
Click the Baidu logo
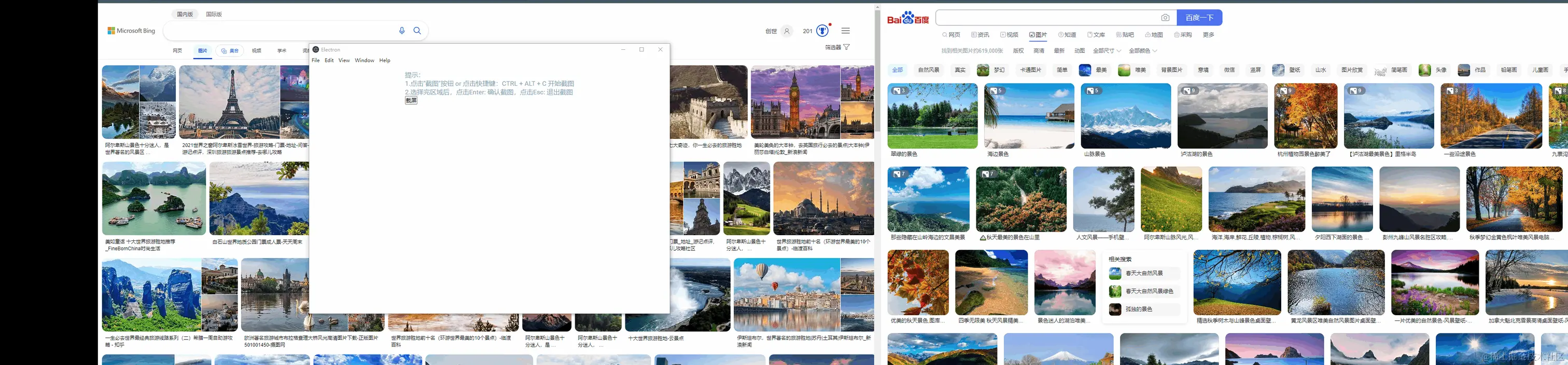pyautogui.click(x=908, y=18)
